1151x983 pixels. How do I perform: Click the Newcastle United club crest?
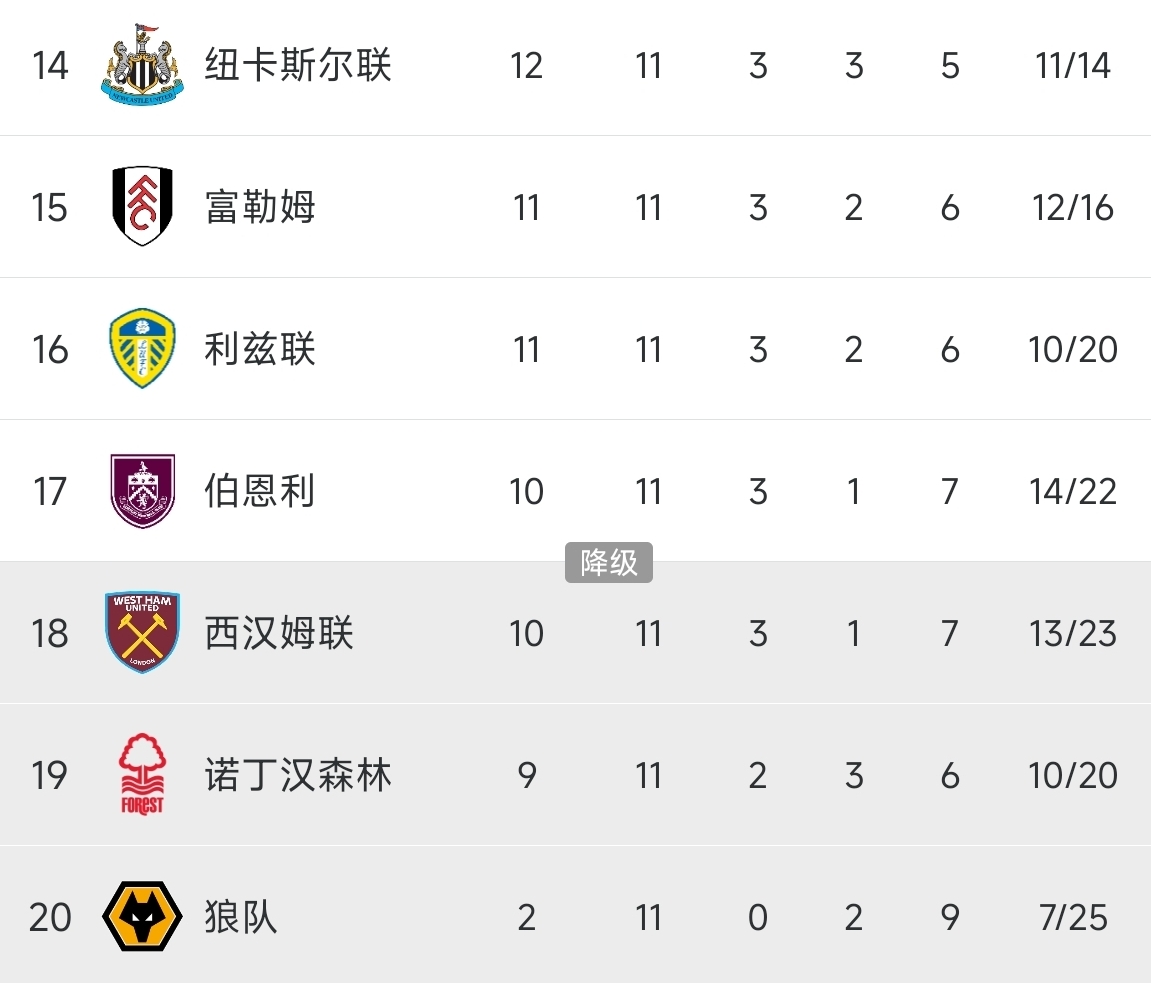(x=143, y=65)
